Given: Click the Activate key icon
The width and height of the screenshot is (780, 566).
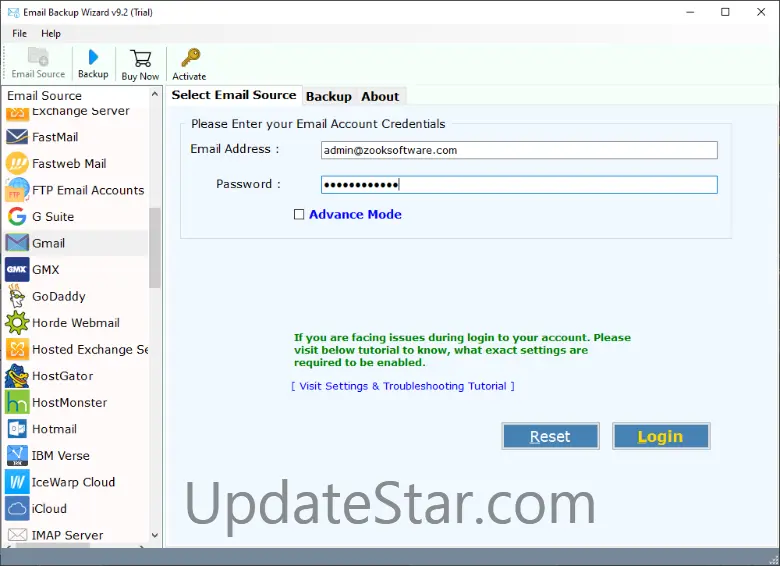Looking at the screenshot, I should coord(191,58).
